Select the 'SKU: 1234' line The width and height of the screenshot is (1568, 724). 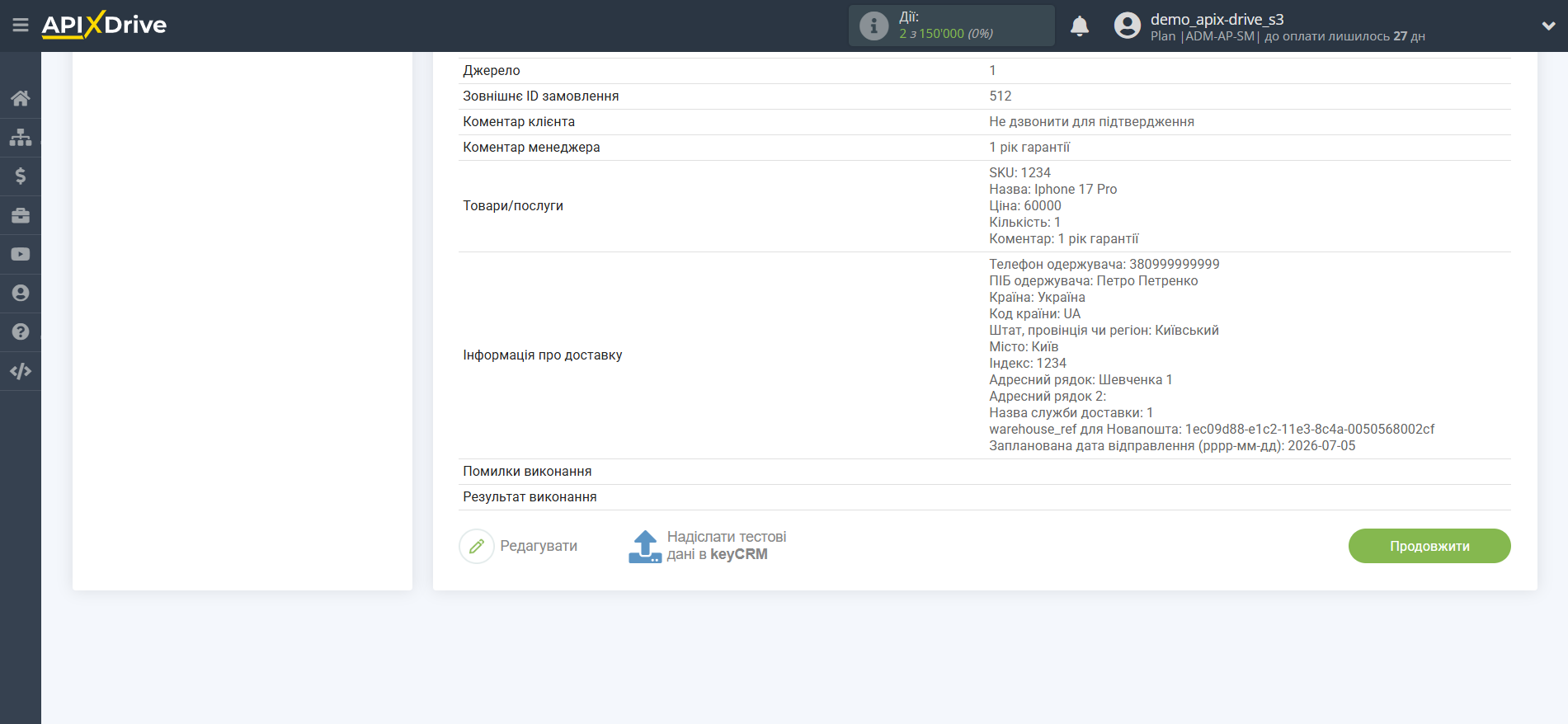[x=1019, y=173]
